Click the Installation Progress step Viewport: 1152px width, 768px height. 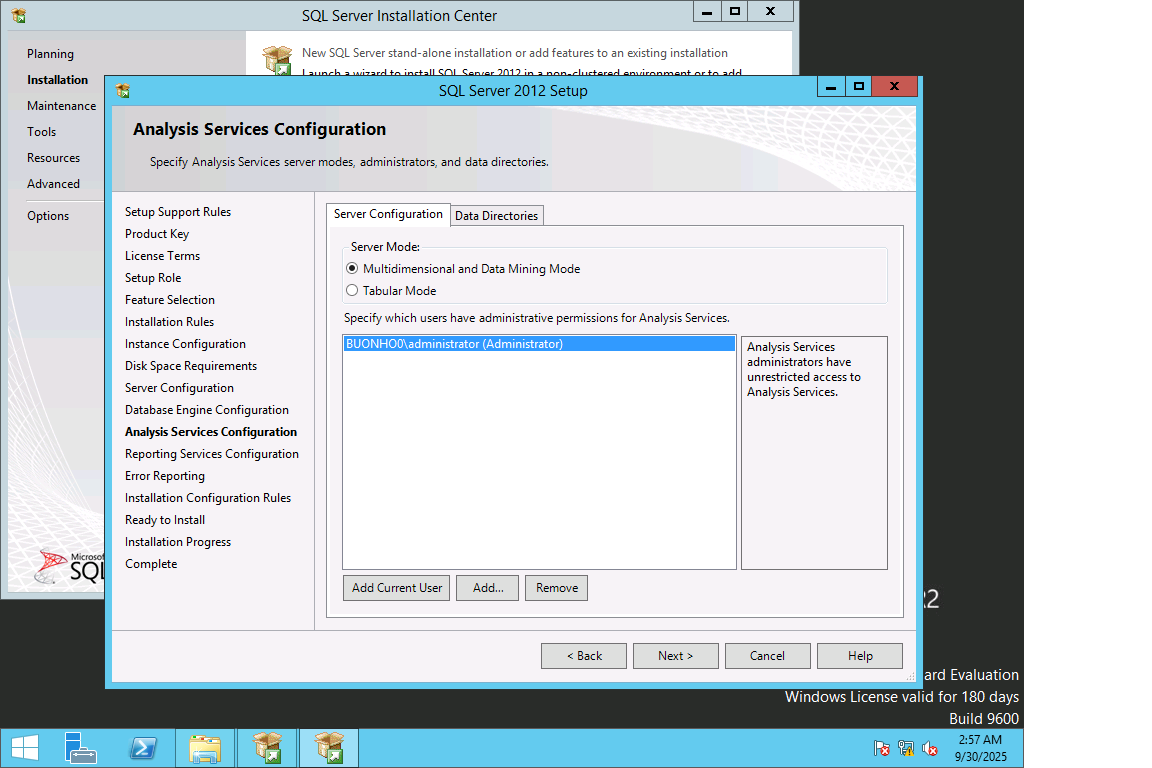pos(178,542)
